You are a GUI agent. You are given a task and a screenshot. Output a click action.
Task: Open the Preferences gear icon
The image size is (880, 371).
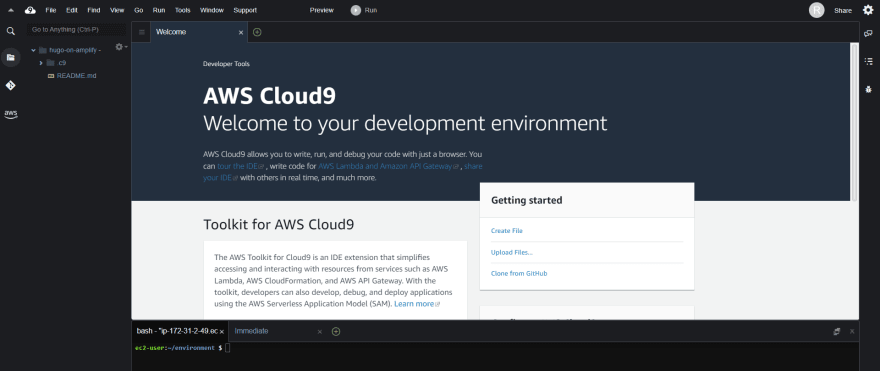click(868, 10)
